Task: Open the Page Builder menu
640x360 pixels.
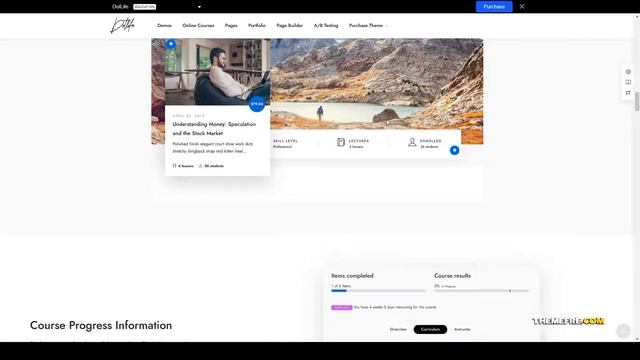Action: coord(289,25)
